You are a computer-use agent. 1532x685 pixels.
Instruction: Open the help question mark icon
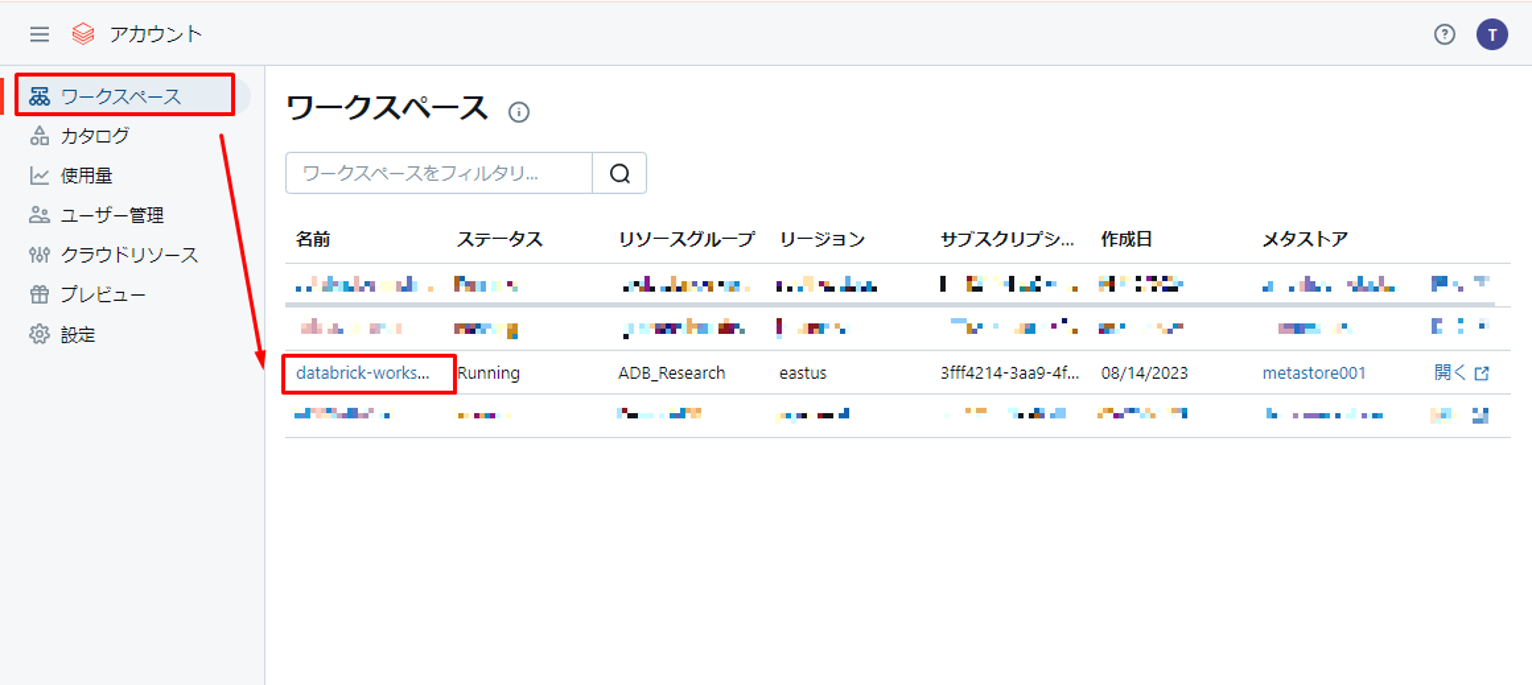point(1444,35)
